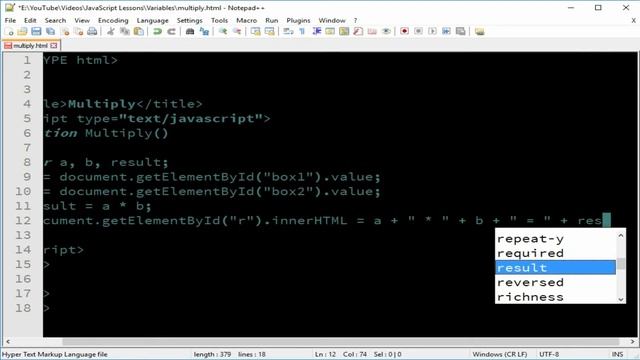Click the Redo arrow icon
Image resolution: width=640 pixels, height=360 pixels.
(171, 31)
